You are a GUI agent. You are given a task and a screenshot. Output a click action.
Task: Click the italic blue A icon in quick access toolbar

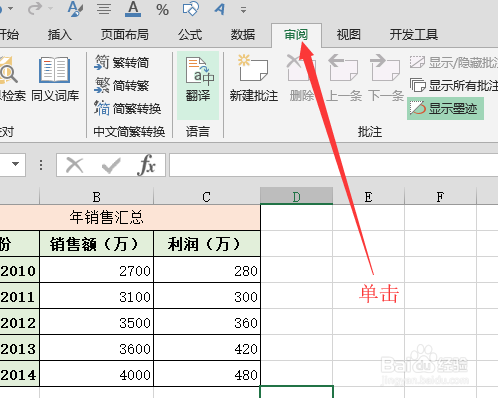coord(220,9)
